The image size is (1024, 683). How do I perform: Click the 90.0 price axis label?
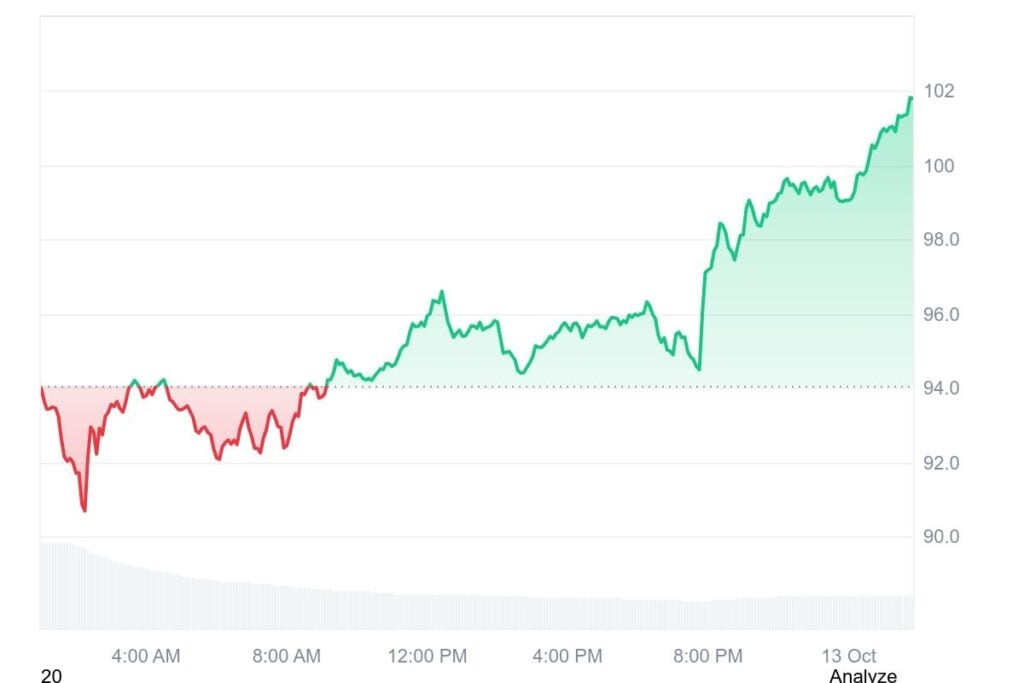[940, 537]
